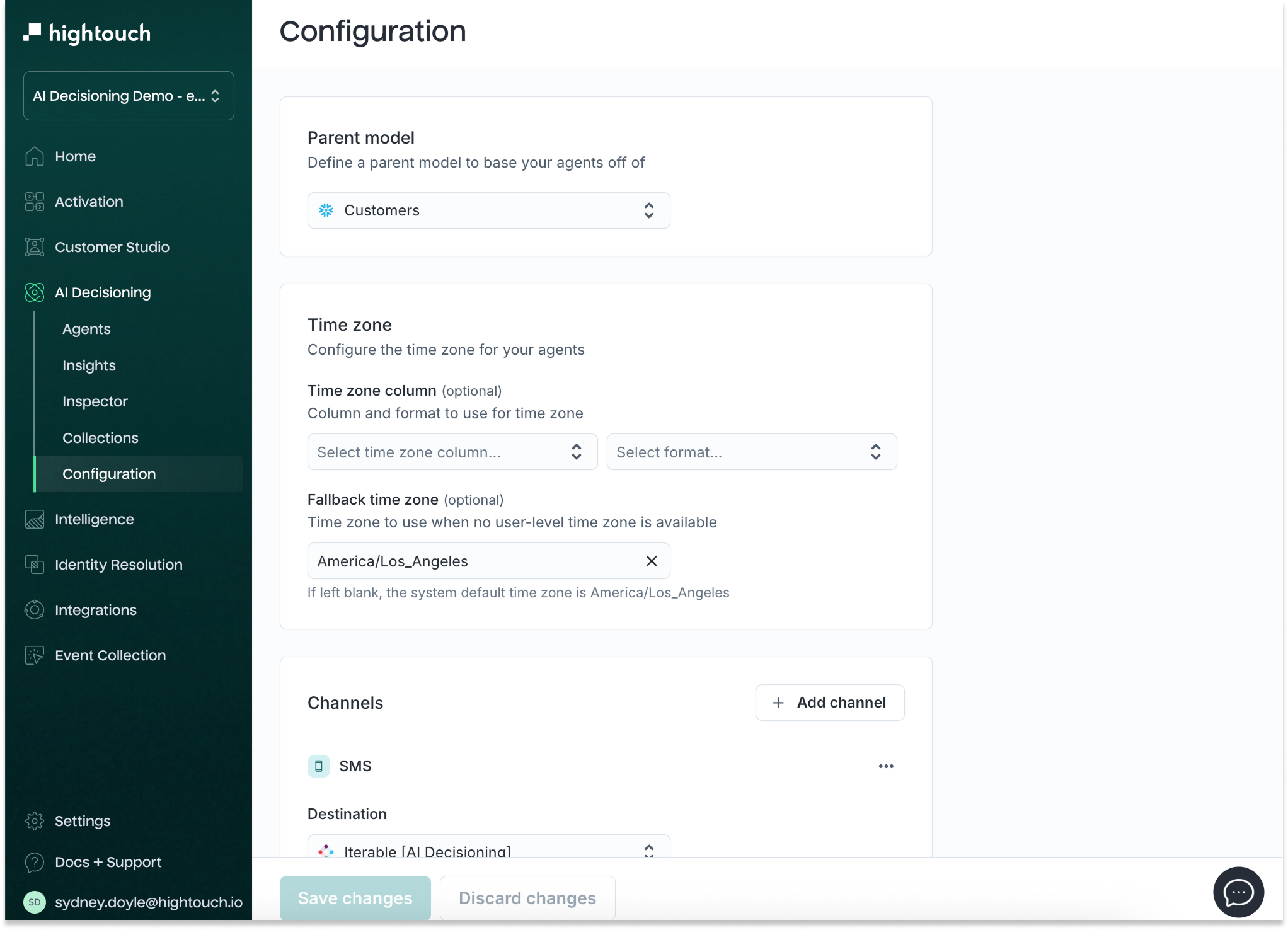Click the Home house icon
Screen dimensions: 1288x930
[35, 156]
